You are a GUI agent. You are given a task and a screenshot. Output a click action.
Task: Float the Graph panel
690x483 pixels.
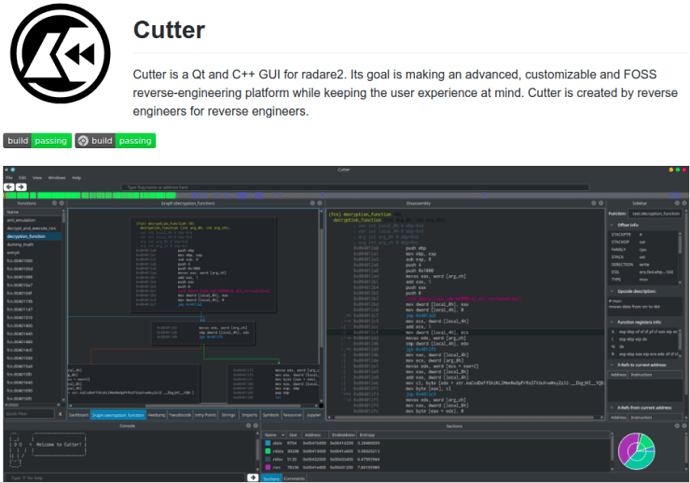[312, 203]
